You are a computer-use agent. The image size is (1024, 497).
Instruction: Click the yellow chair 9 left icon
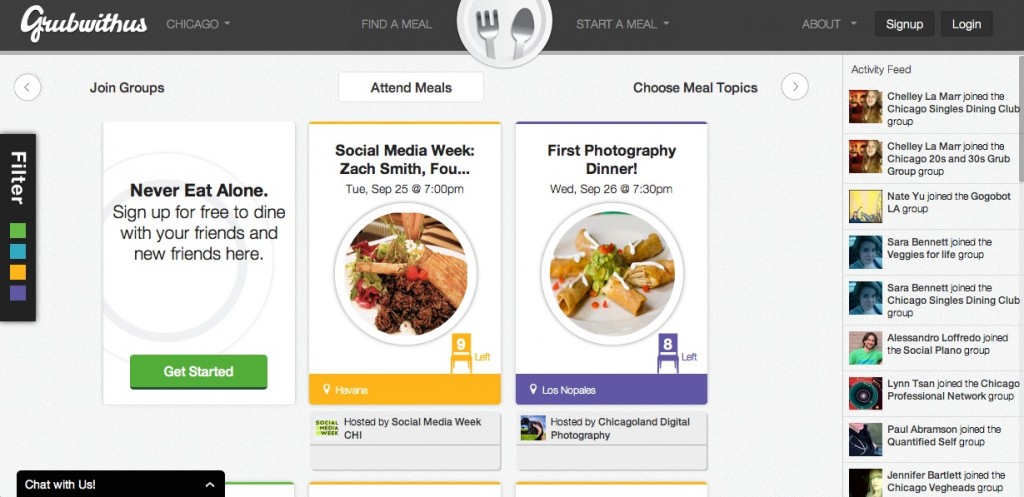(x=461, y=353)
